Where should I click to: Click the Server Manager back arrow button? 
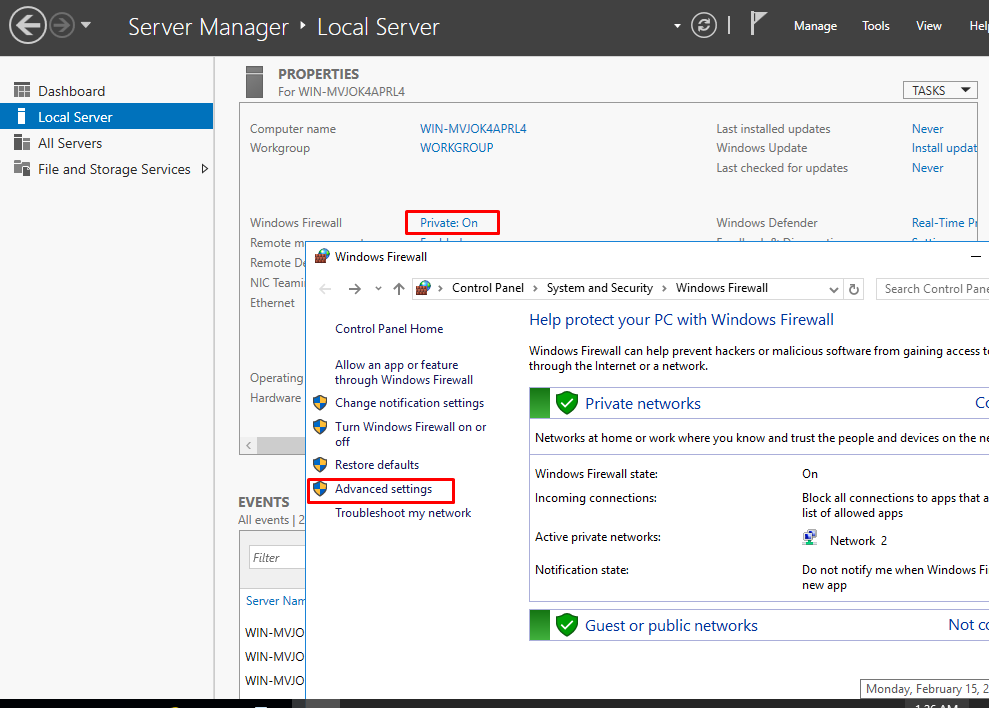27,25
